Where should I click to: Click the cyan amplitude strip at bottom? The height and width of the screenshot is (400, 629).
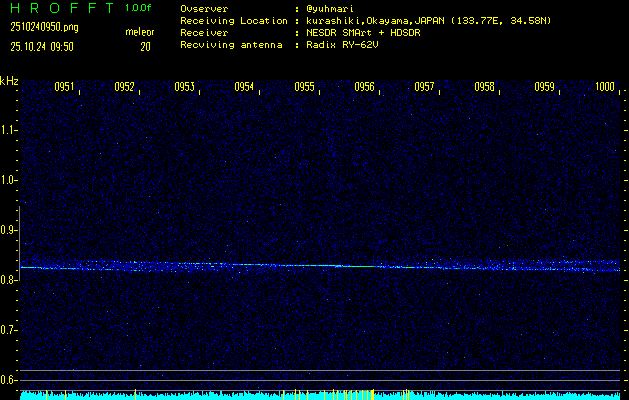[x=320, y=395]
